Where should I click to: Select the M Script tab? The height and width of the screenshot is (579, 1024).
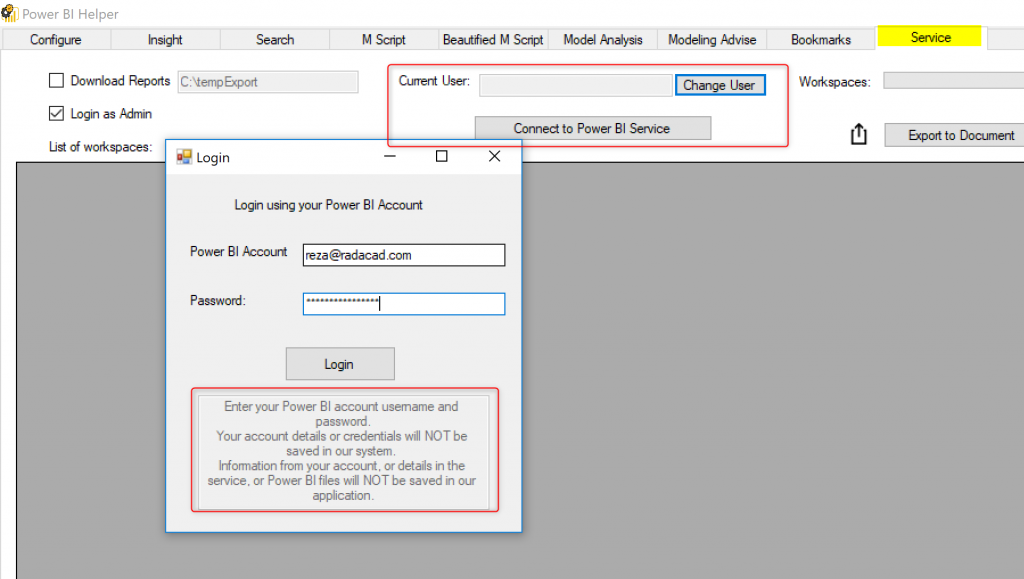point(384,39)
